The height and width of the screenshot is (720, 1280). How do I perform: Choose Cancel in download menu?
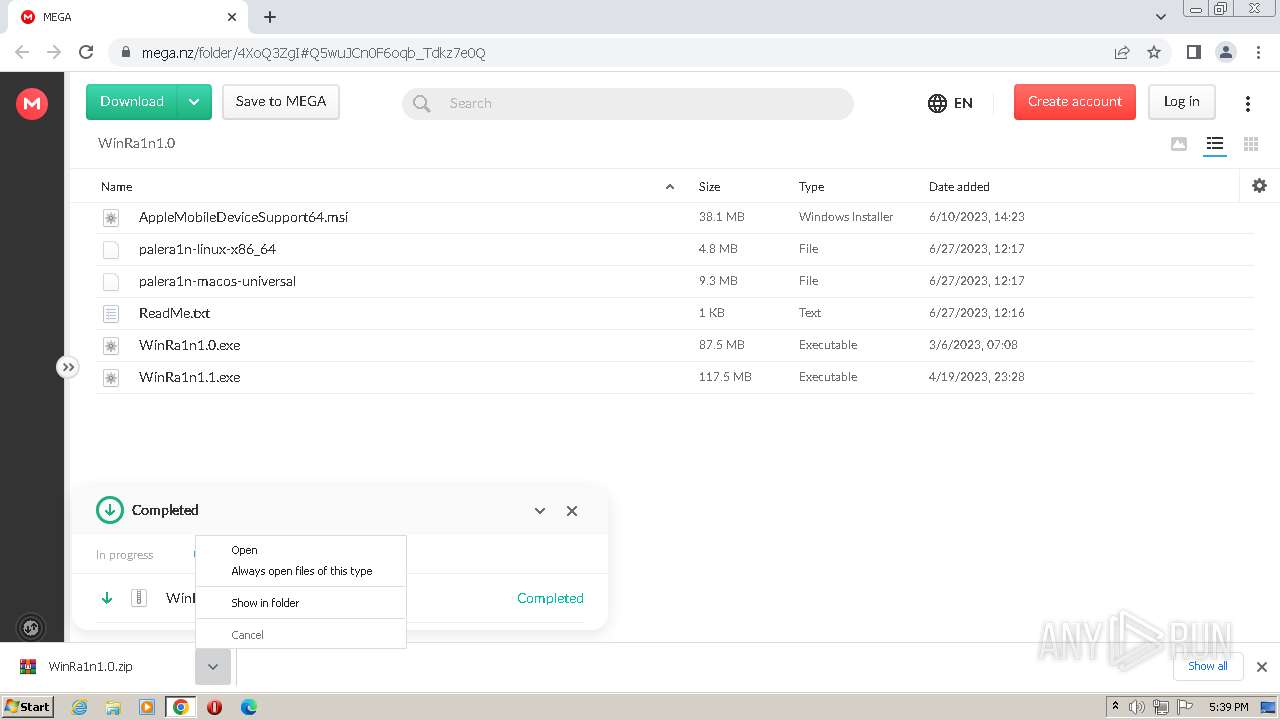point(301,635)
